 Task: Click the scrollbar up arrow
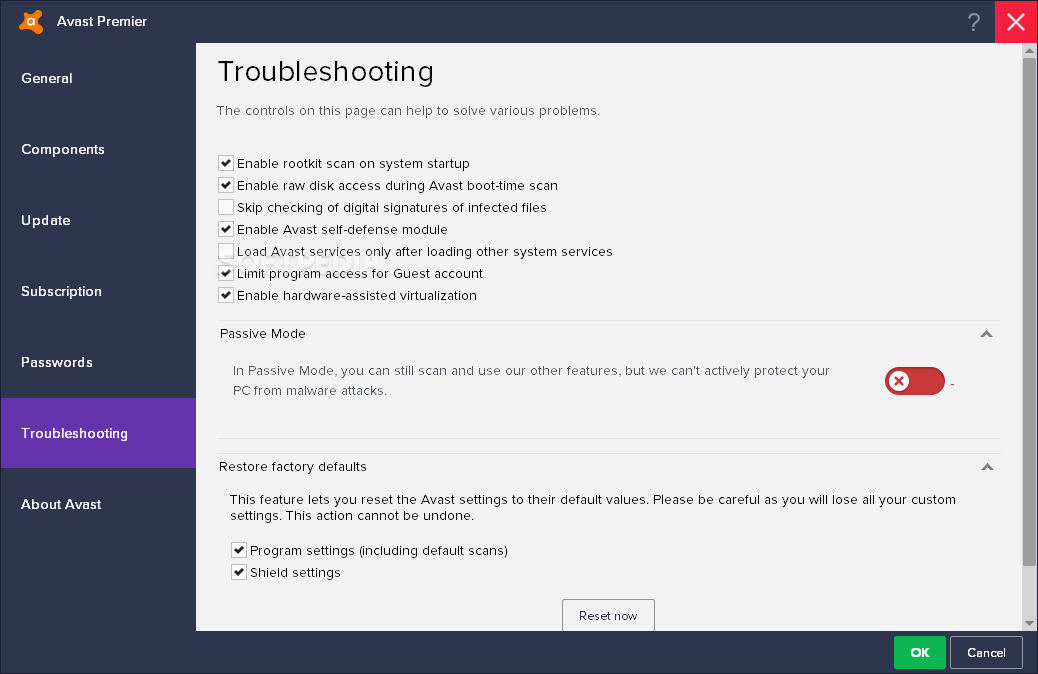pos(1029,50)
